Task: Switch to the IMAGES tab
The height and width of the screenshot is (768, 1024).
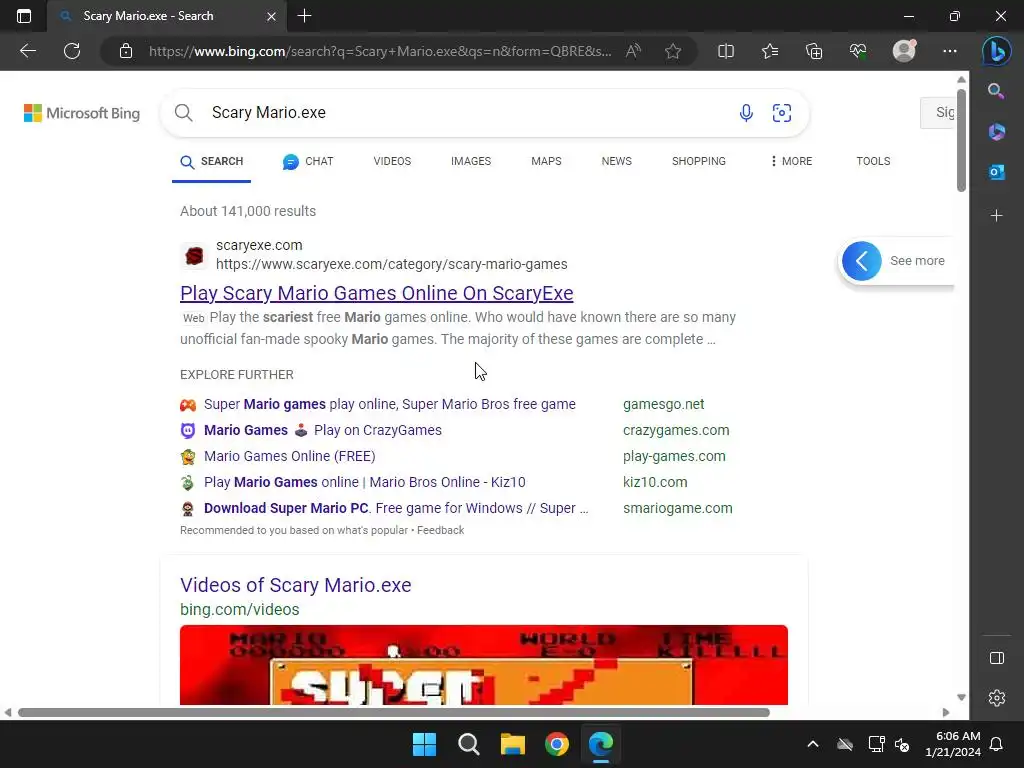Action: pyautogui.click(x=471, y=161)
